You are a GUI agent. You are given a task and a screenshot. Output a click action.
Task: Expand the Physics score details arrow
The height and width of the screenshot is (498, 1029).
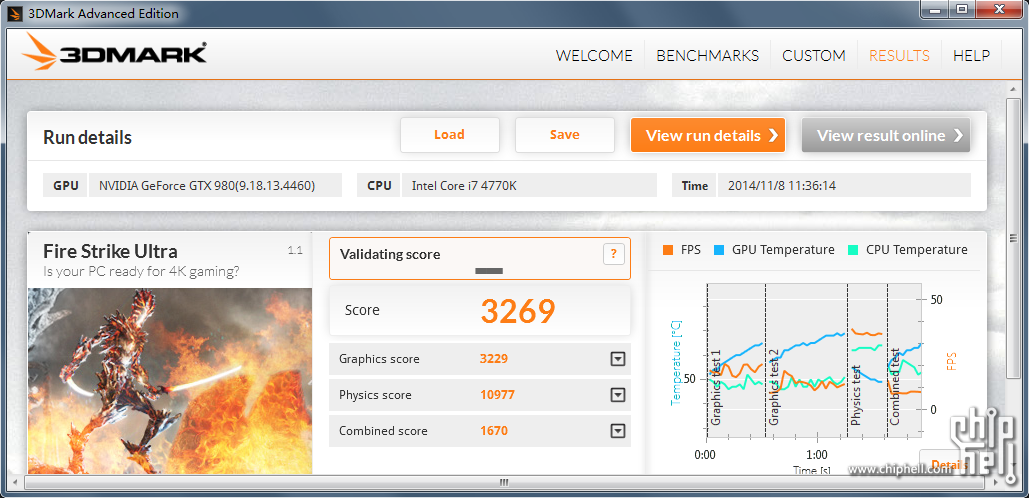pos(618,395)
